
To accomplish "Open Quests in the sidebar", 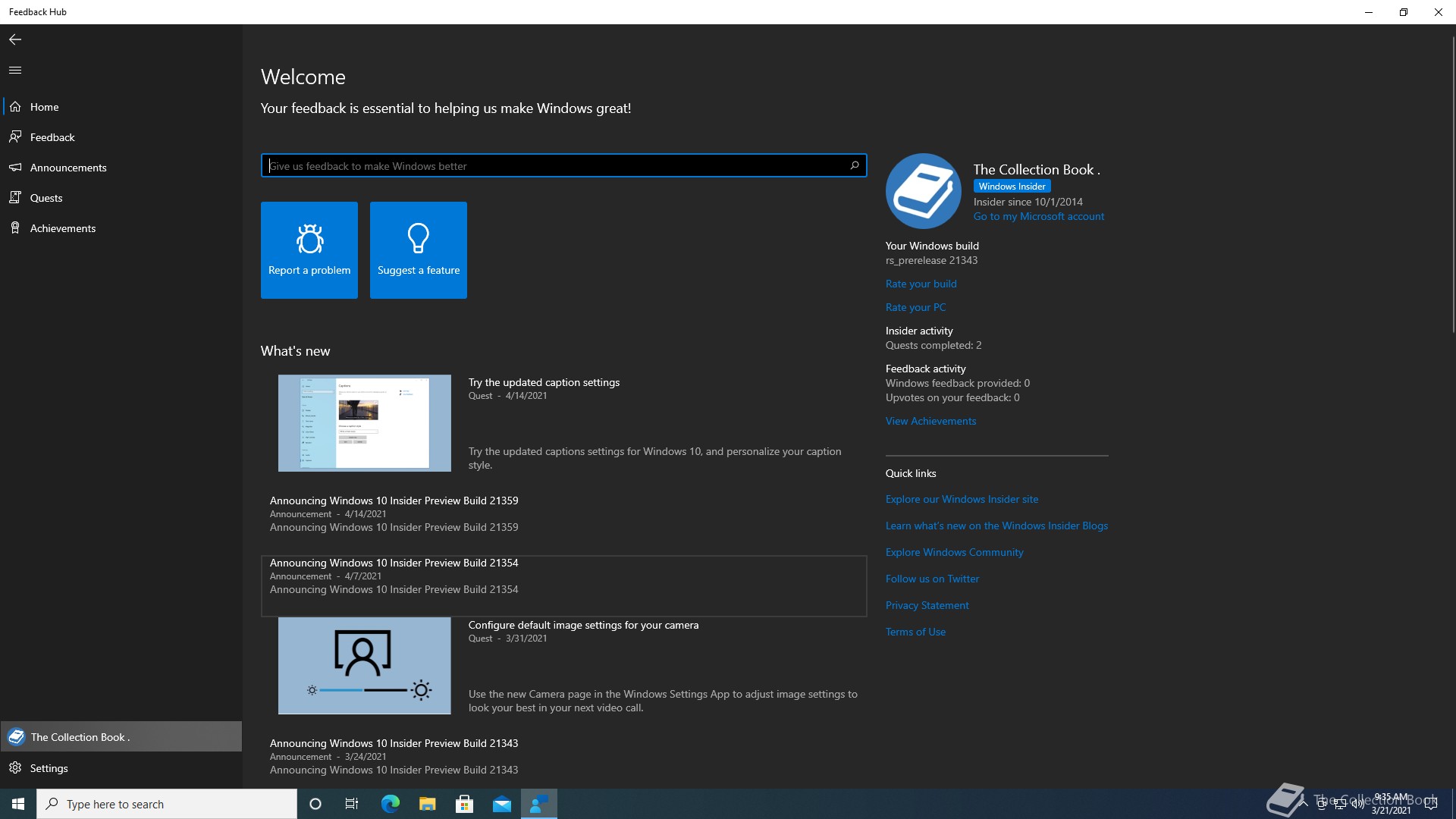I will 121,198.
